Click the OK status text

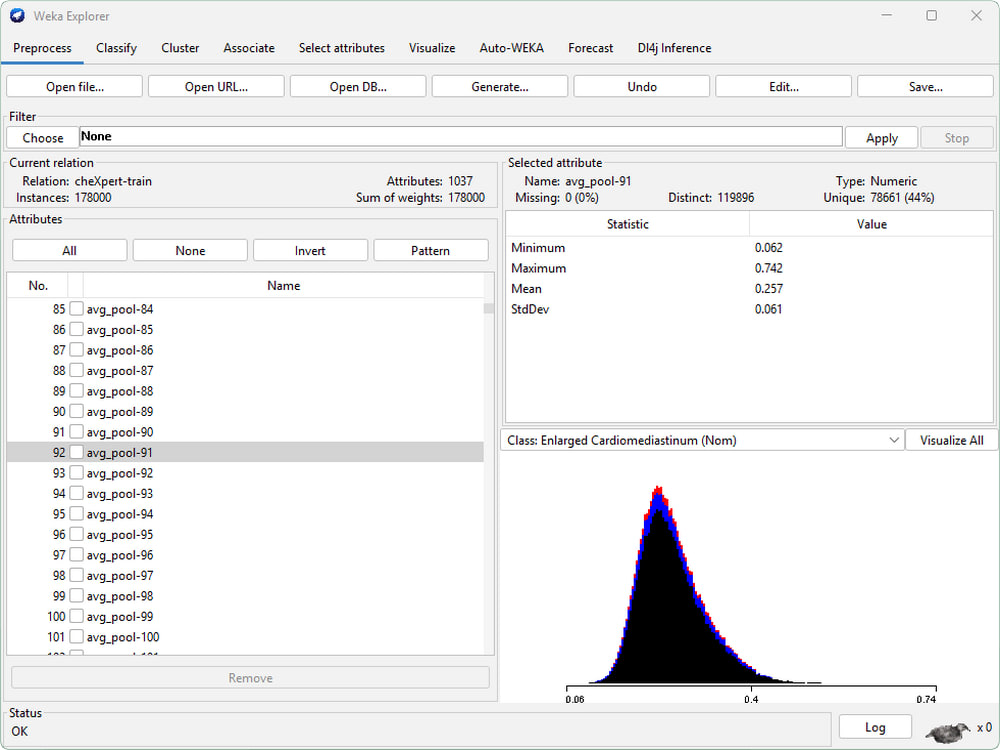click(x=20, y=731)
